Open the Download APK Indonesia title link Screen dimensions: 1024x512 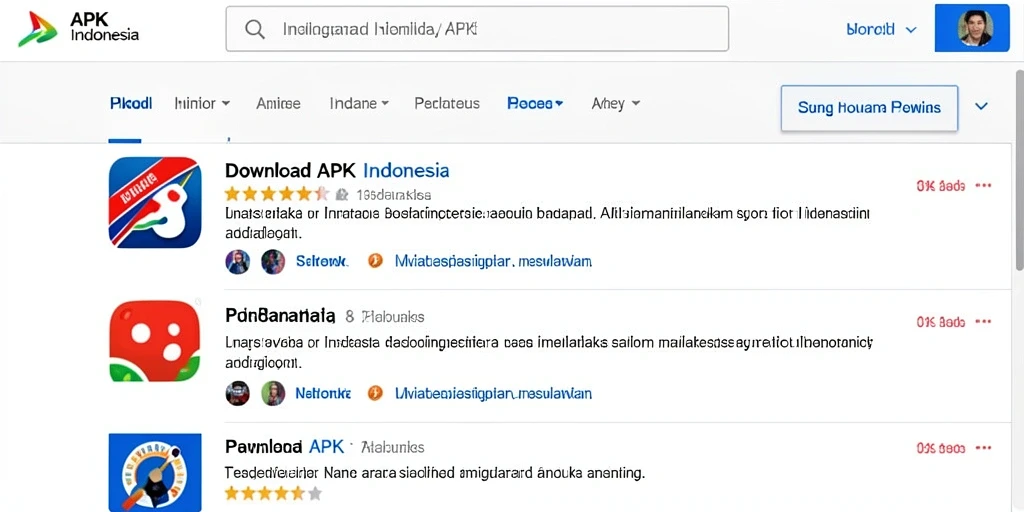[337, 170]
